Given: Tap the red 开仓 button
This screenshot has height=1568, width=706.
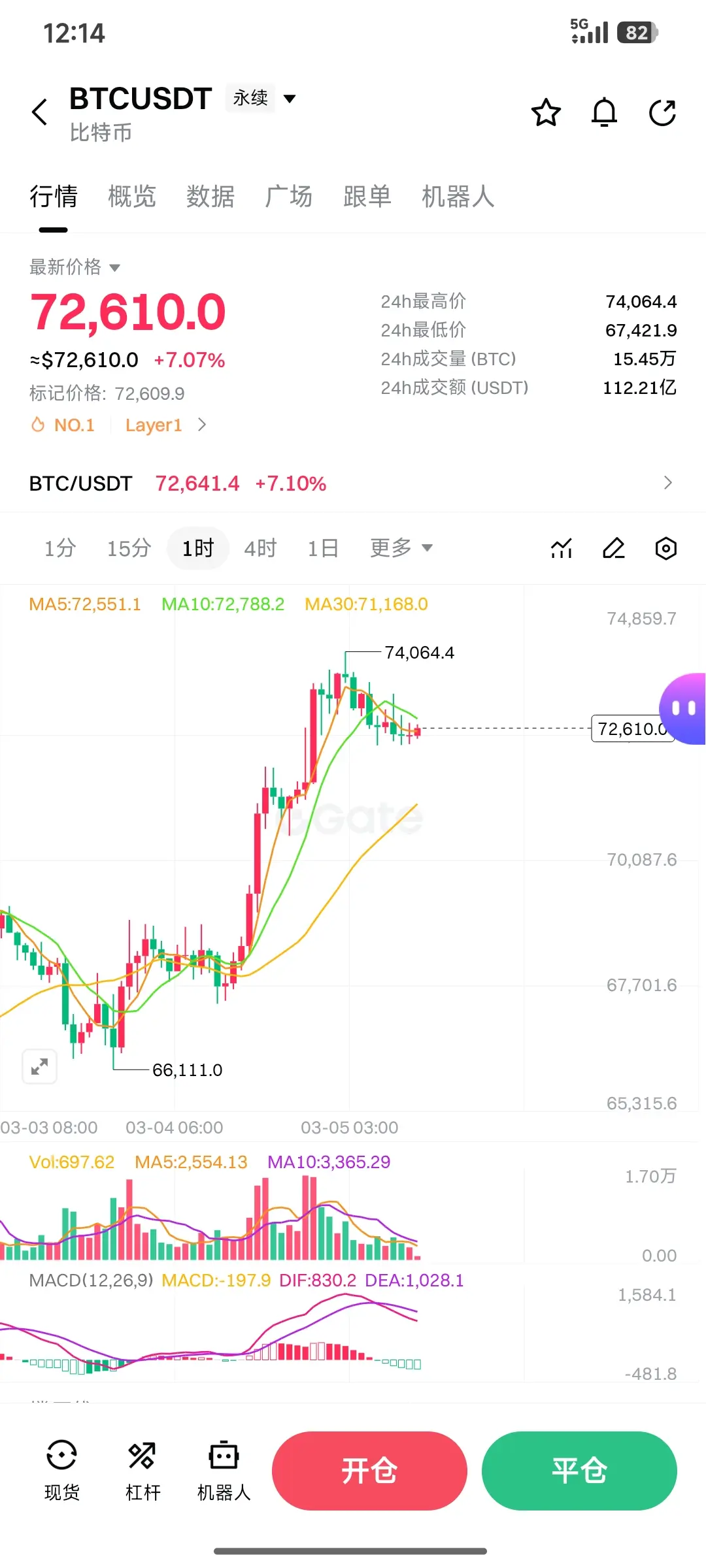Looking at the screenshot, I should click(x=369, y=1471).
